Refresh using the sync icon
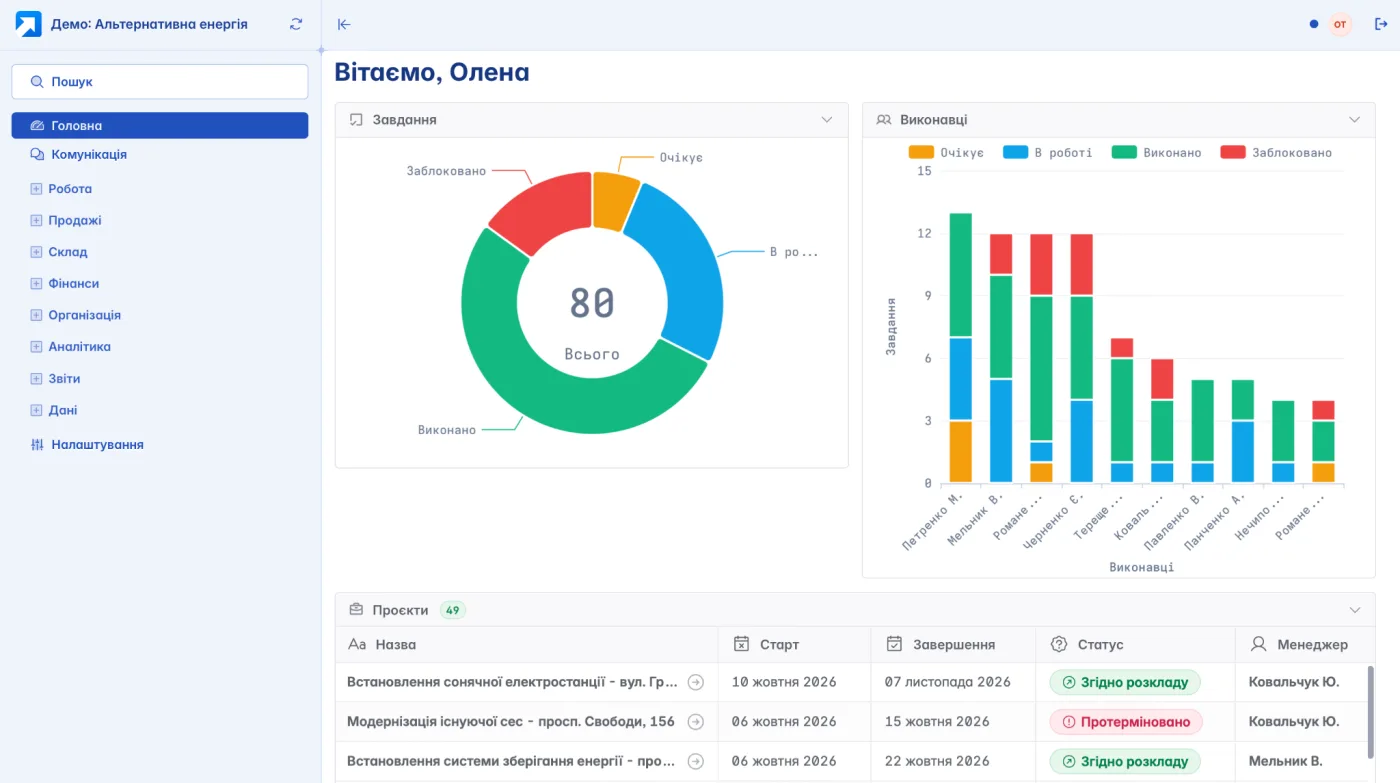Screen dimensions: 1400x783 pyautogui.click(x=296, y=24)
